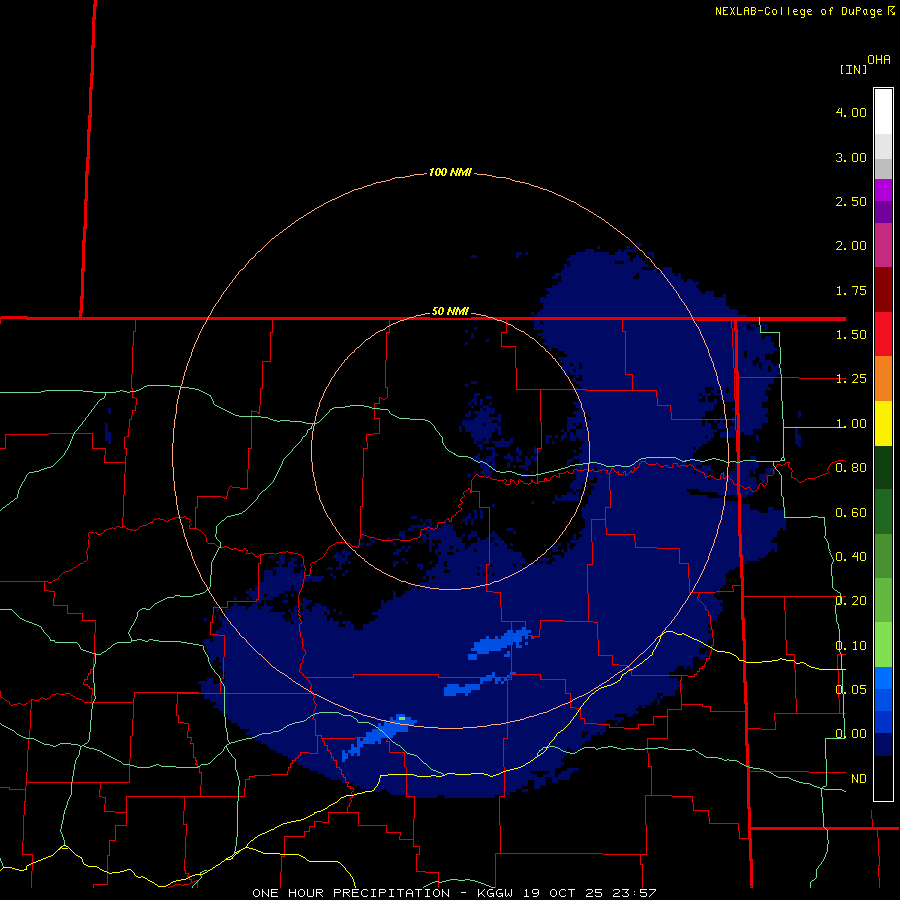This screenshot has width=900, height=900.
Task: Click the 0.20 legend value
Action: pos(851,601)
